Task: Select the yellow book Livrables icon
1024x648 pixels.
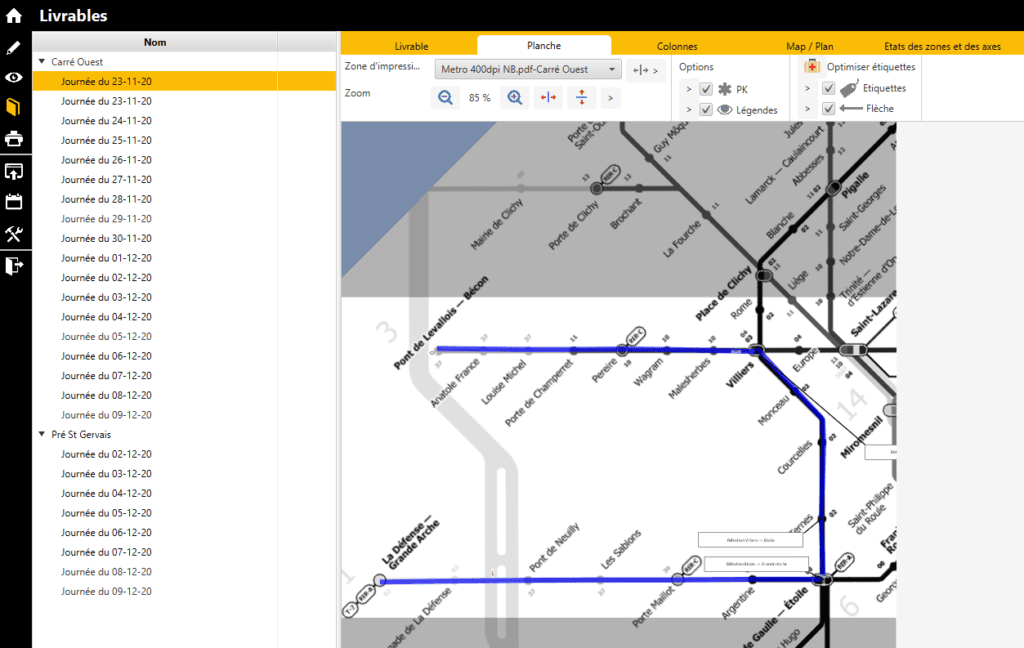Action: (x=14, y=107)
